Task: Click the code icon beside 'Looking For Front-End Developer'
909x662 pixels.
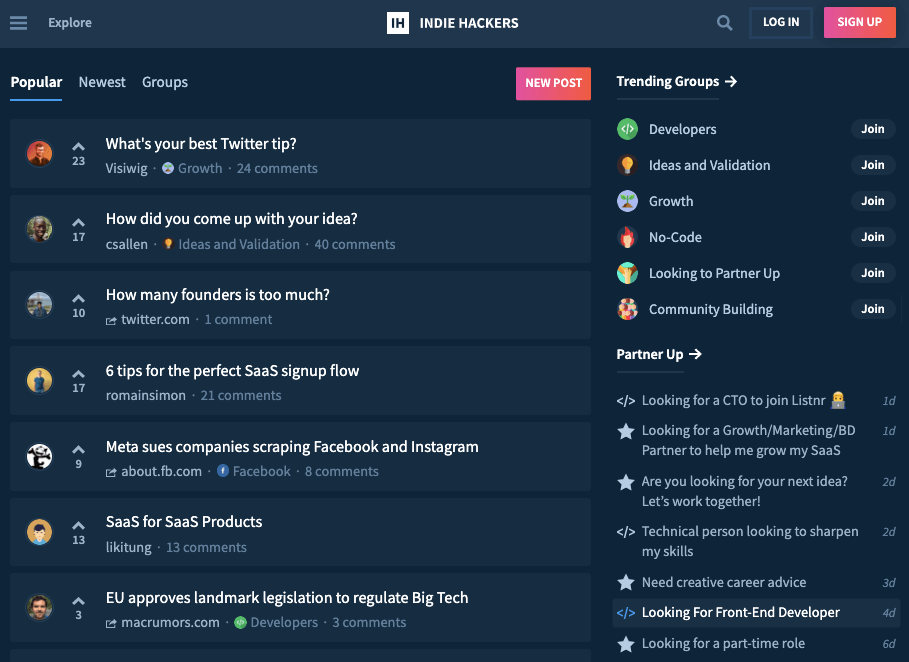Action: tap(626, 613)
